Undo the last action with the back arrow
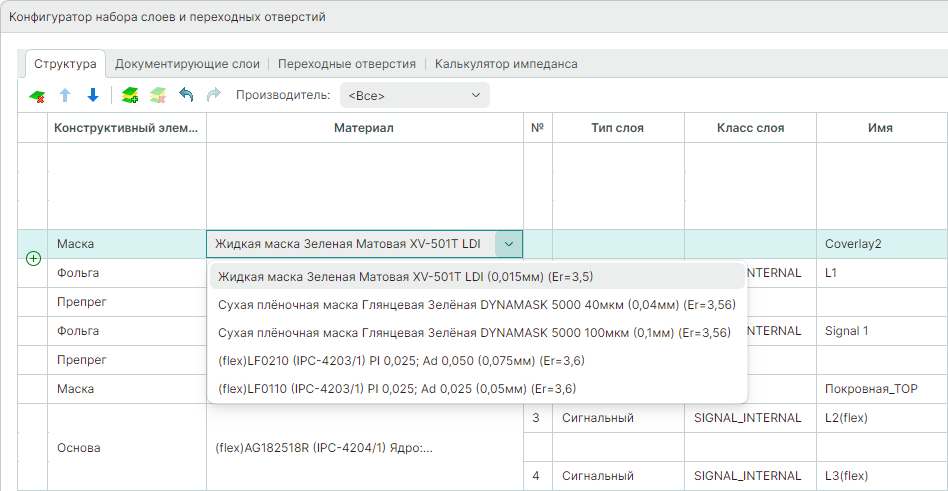Viewport: 948px width, 491px height. [186, 96]
